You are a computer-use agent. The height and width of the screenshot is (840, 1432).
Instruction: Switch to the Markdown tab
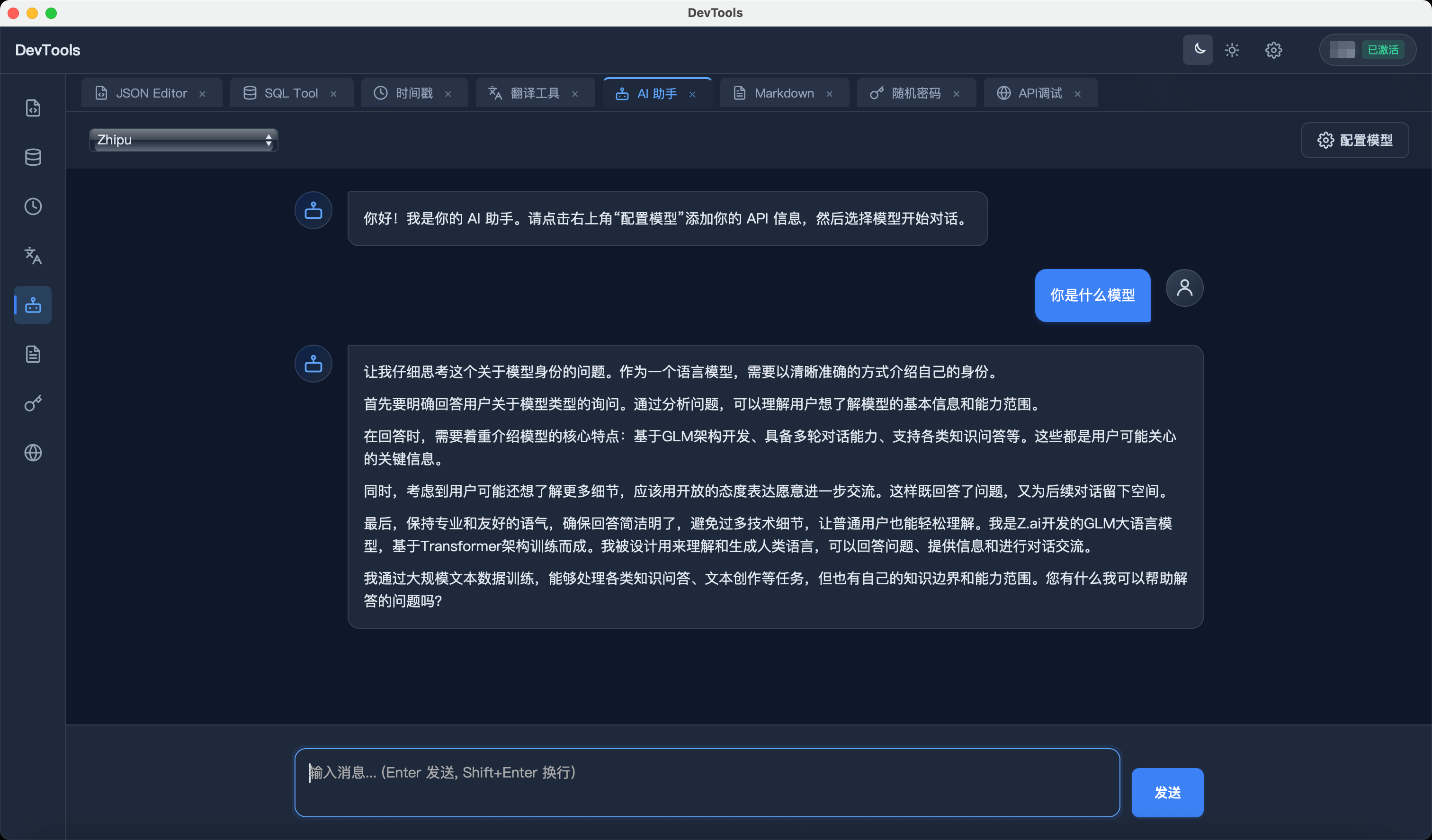click(x=784, y=93)
